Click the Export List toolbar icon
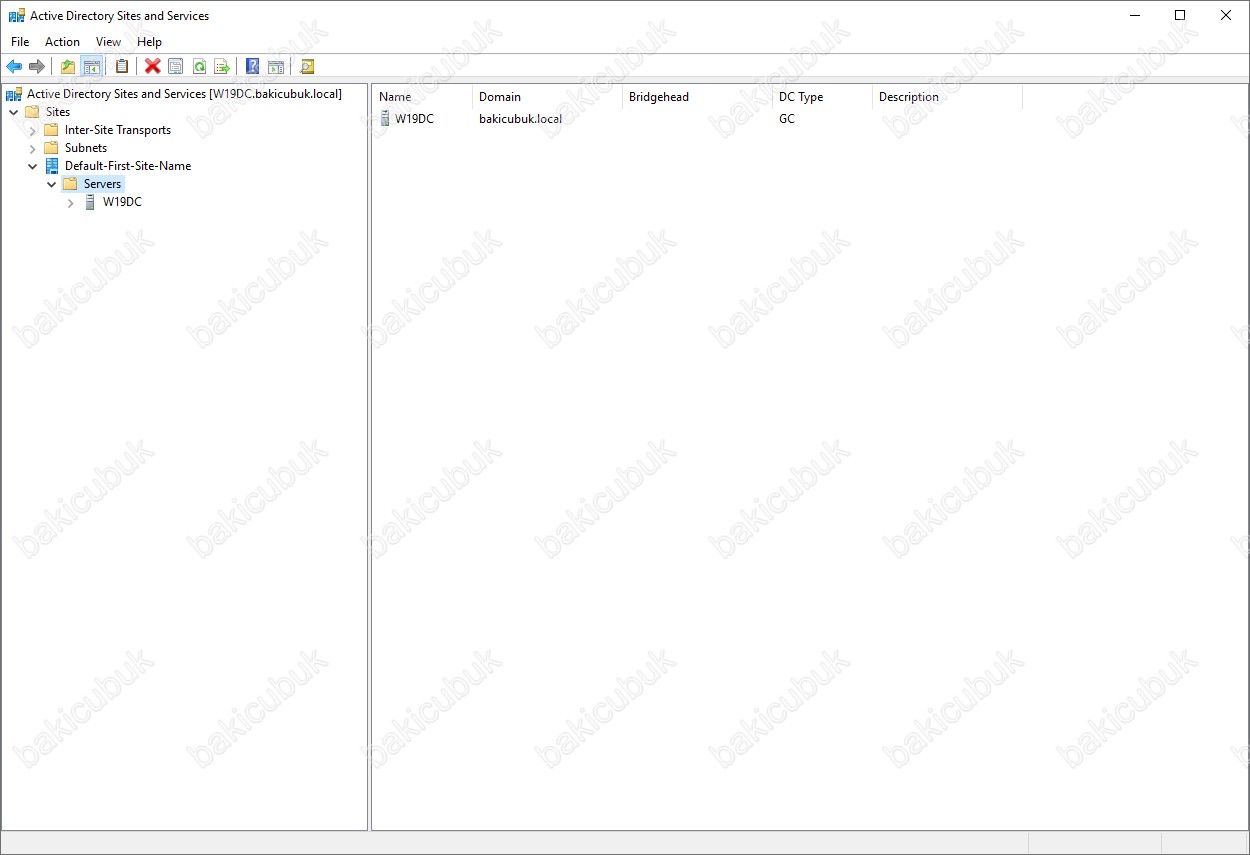1250x855 pixels. 222,67
